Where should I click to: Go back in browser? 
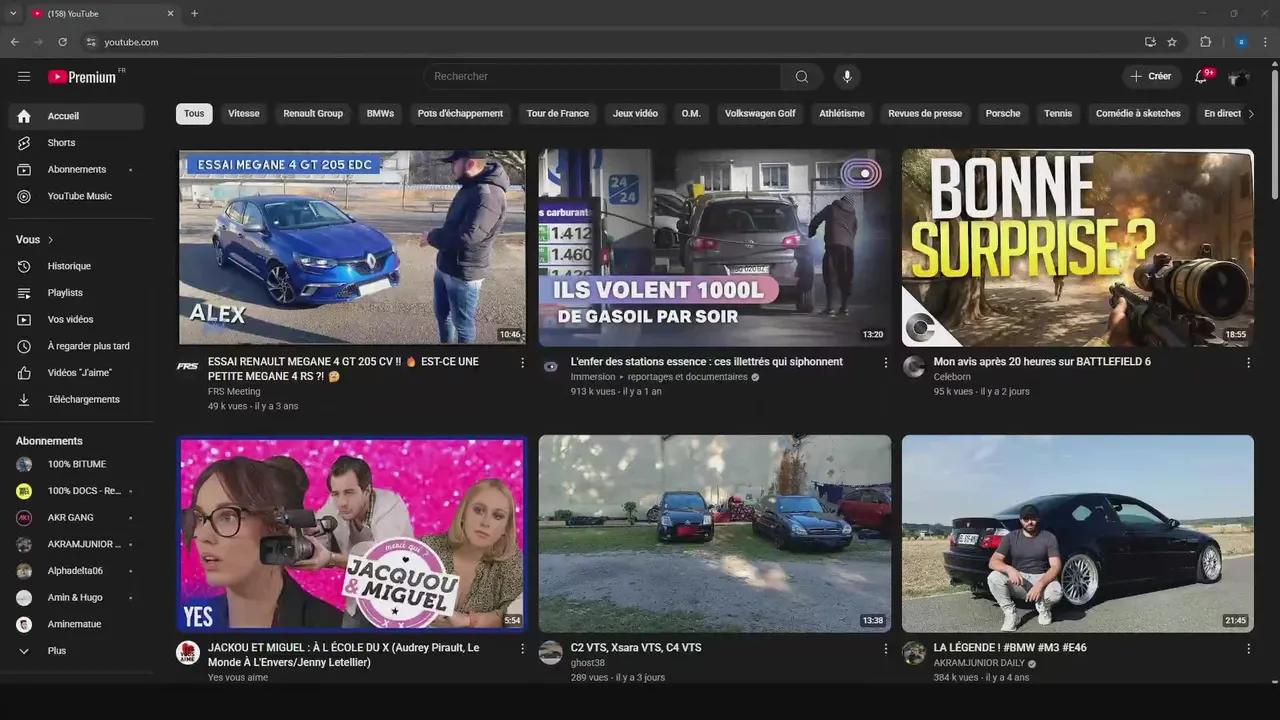tap(14, 42)
